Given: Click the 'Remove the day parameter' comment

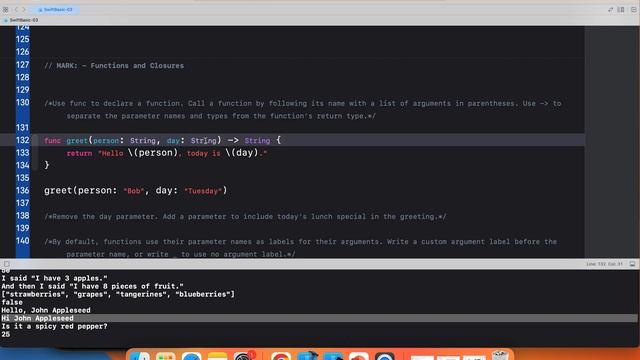Looking at the screenshot, I should pos(245,216).
